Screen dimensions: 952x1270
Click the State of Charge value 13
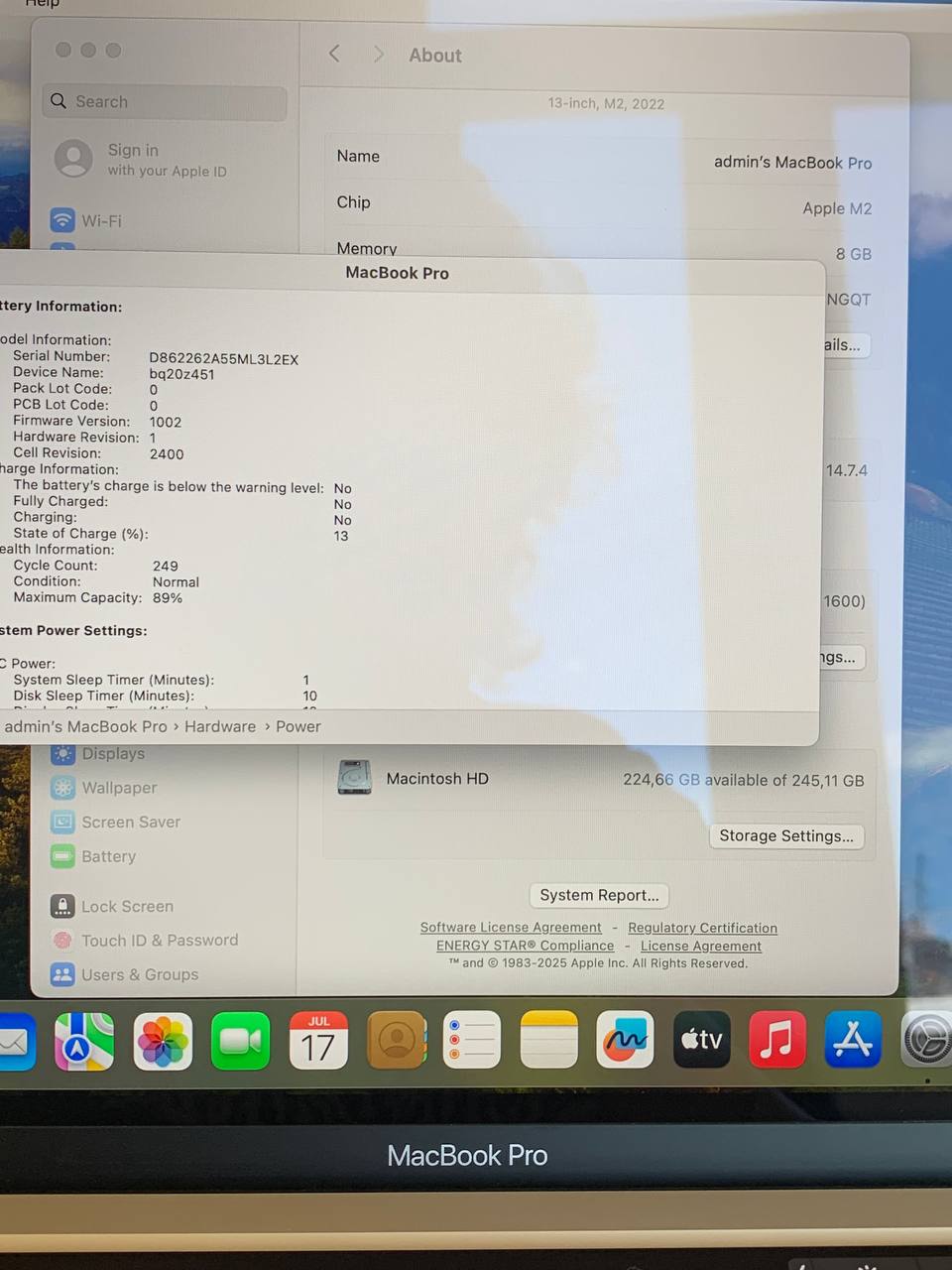point(341,536)
